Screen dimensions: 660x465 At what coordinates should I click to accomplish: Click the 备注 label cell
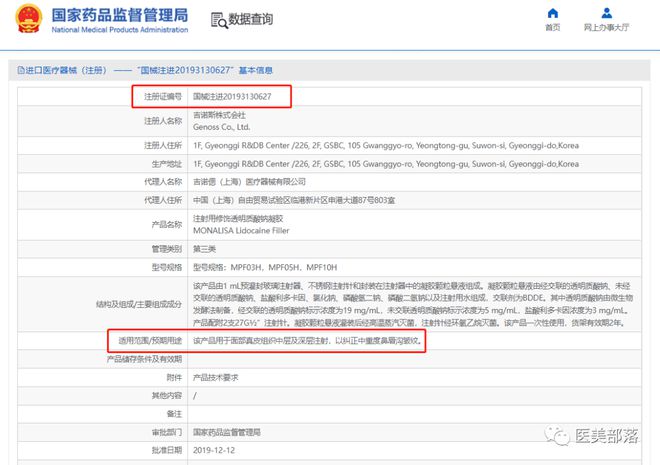174,414
